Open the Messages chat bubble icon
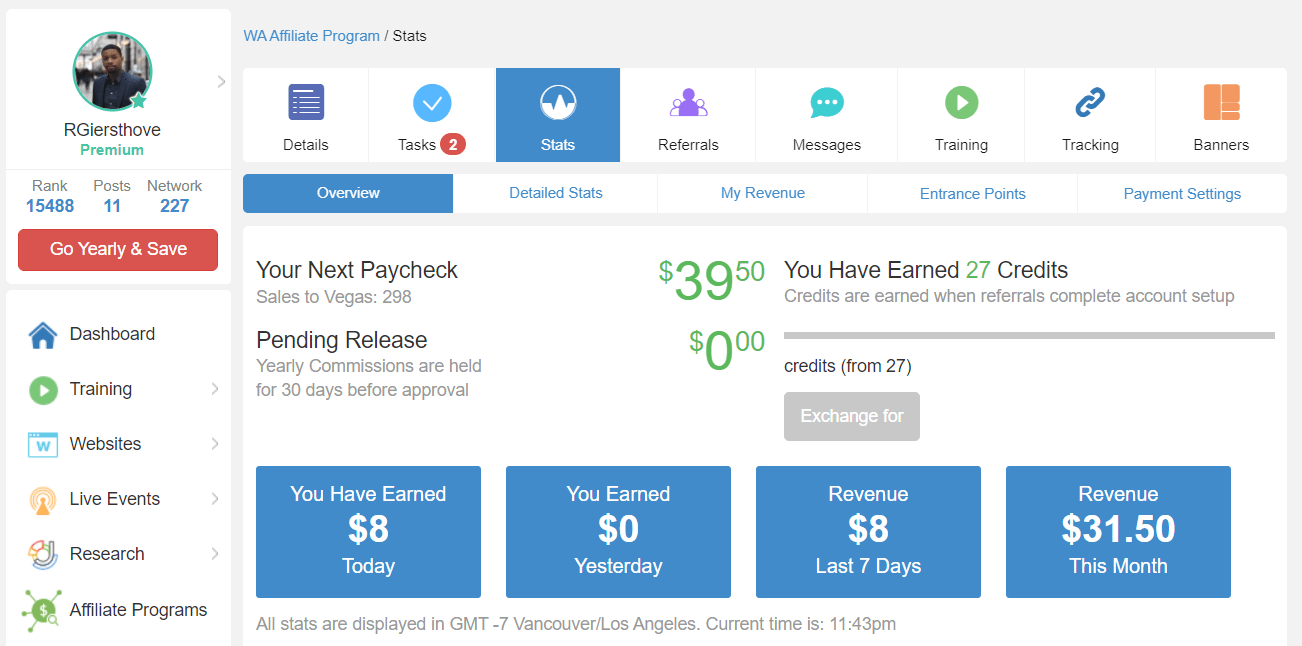The image size is (1302, 646). 827,102
